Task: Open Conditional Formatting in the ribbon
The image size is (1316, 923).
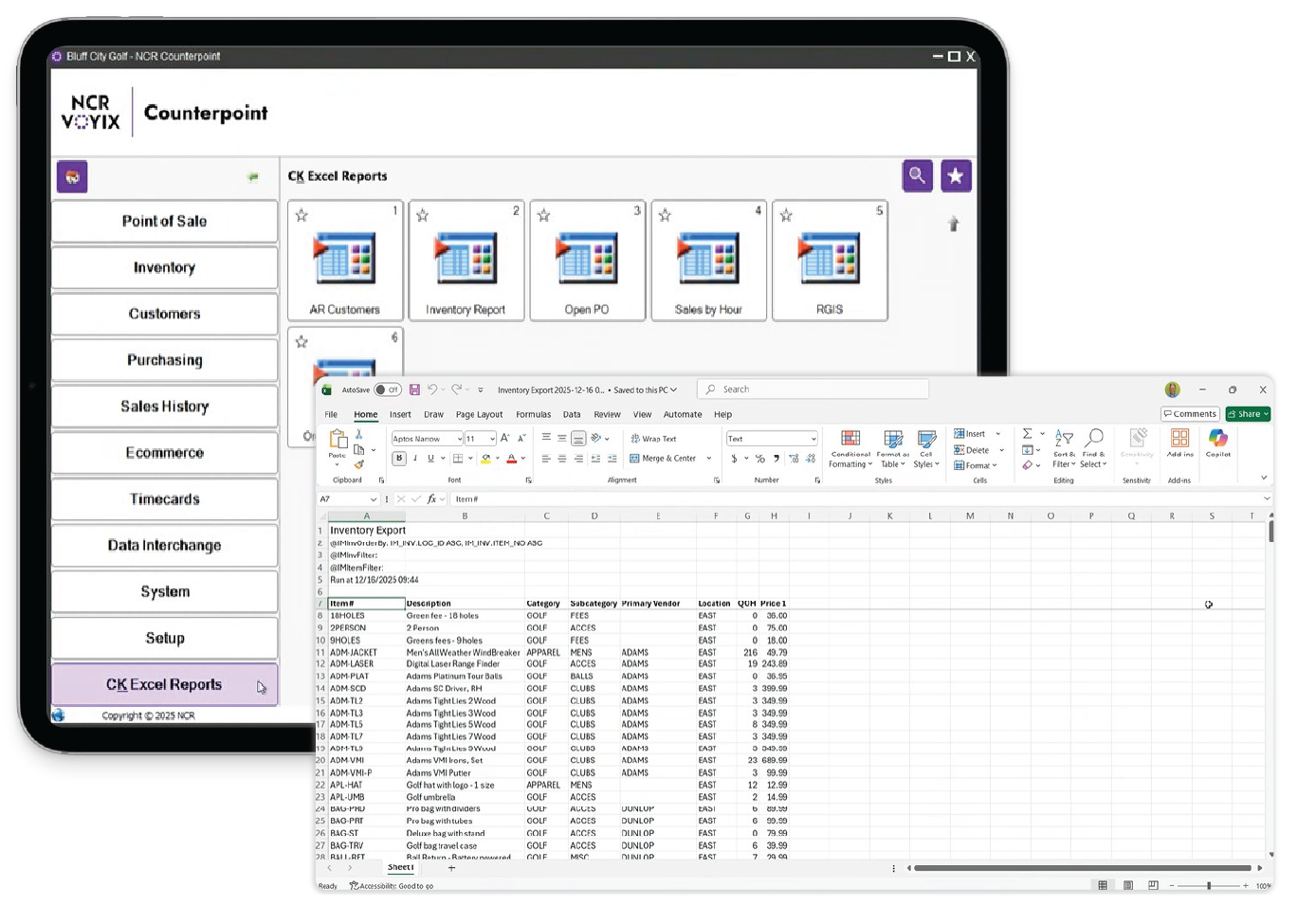Action: click(850, 448)
